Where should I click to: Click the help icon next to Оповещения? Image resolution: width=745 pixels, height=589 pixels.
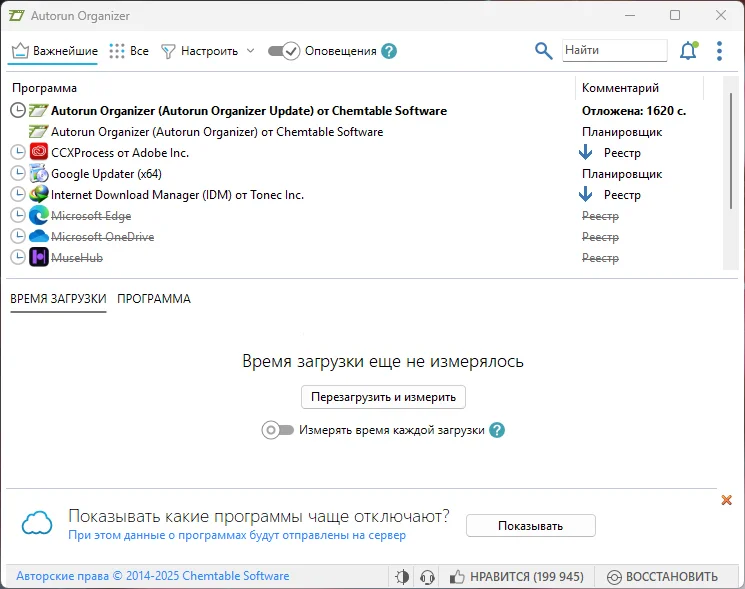[x=389, y=51]
